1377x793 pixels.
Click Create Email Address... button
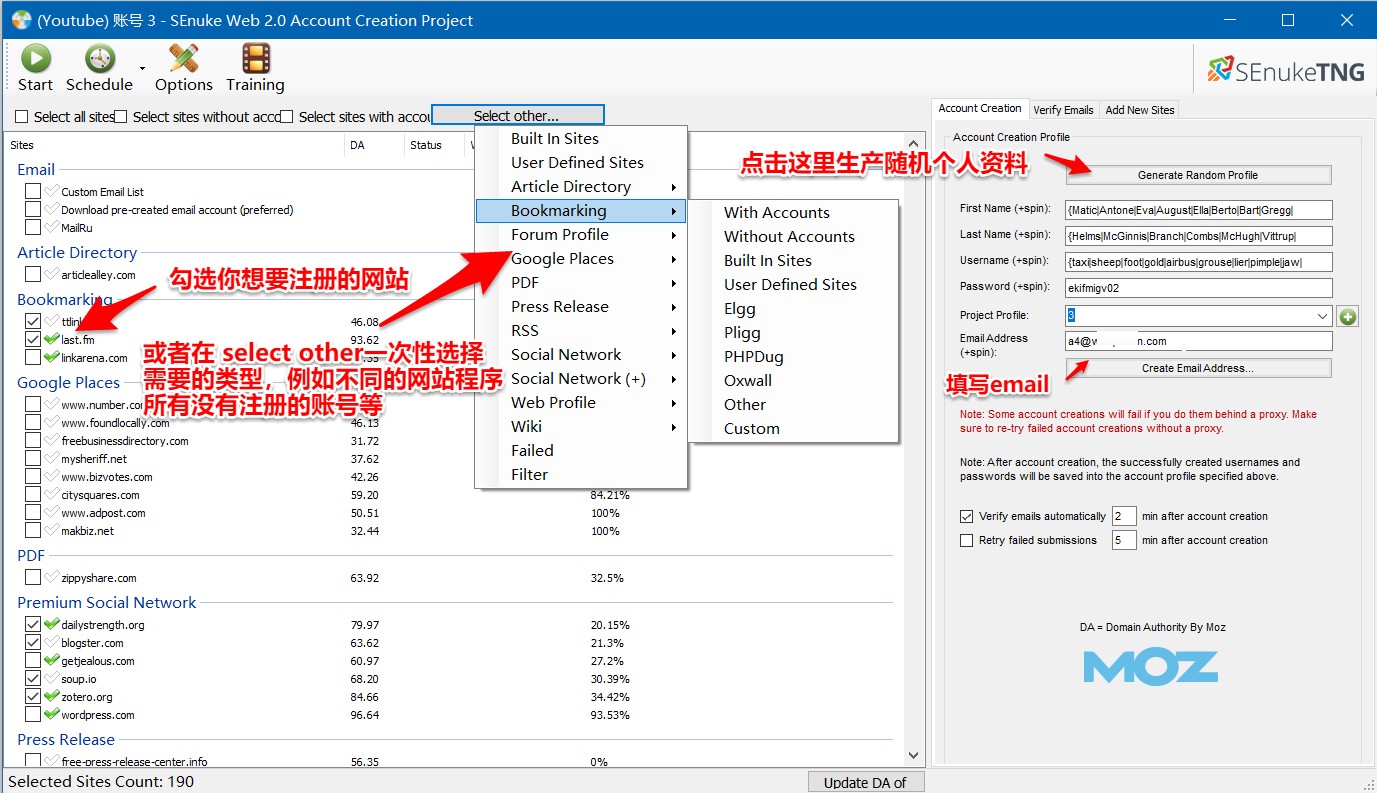pyautogui.click(x=1198, y=368)
